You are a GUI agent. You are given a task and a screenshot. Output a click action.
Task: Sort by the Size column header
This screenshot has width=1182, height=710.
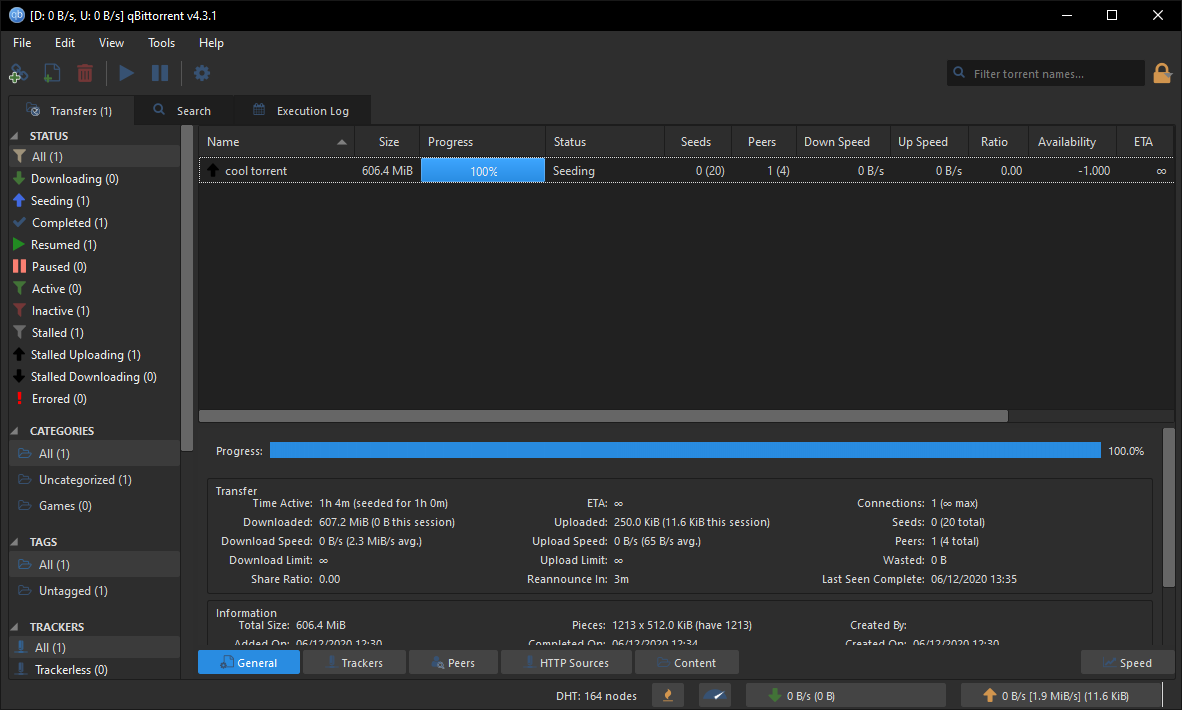pos(388,142)
